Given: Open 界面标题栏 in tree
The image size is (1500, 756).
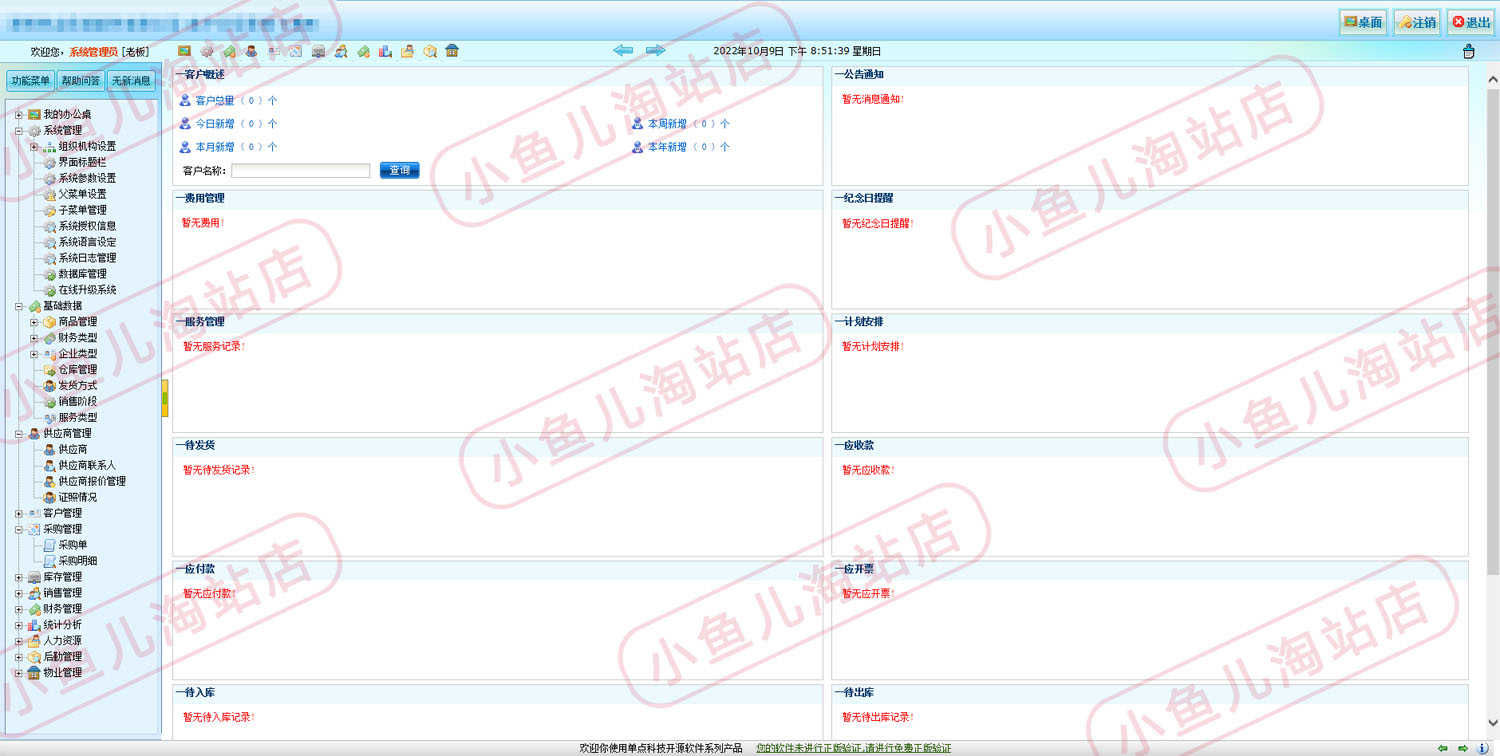Looking at the screenshot, I should [82, 162].
